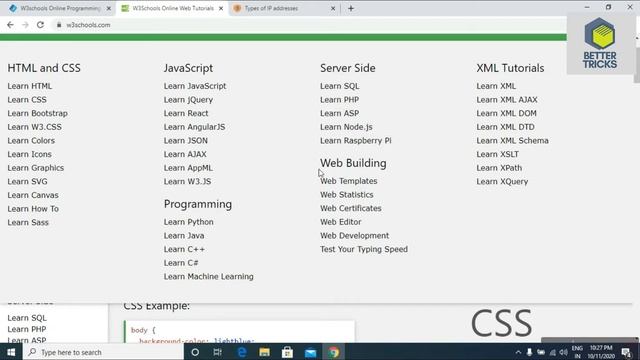Open the Learn Canvas link

point(33,195)
